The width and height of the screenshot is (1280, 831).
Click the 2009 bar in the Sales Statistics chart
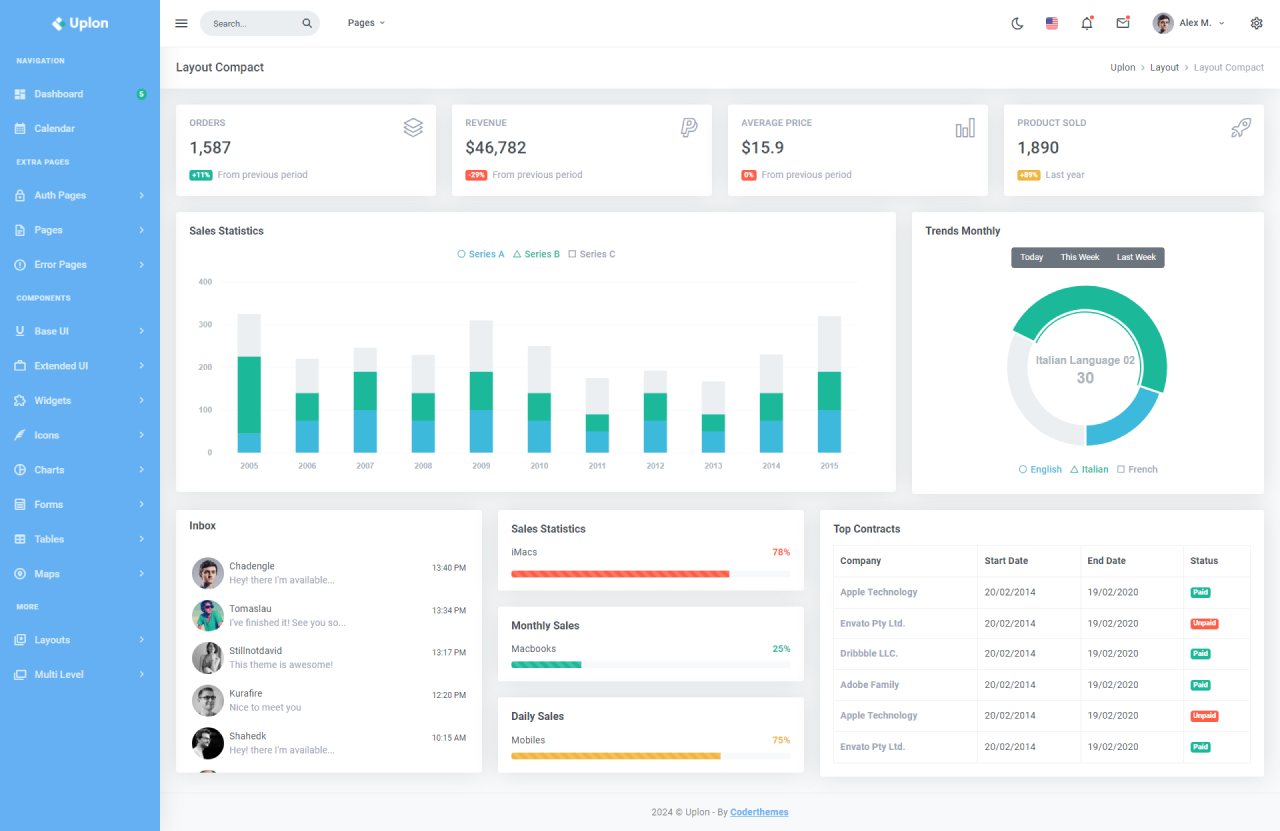click(481, 386)
